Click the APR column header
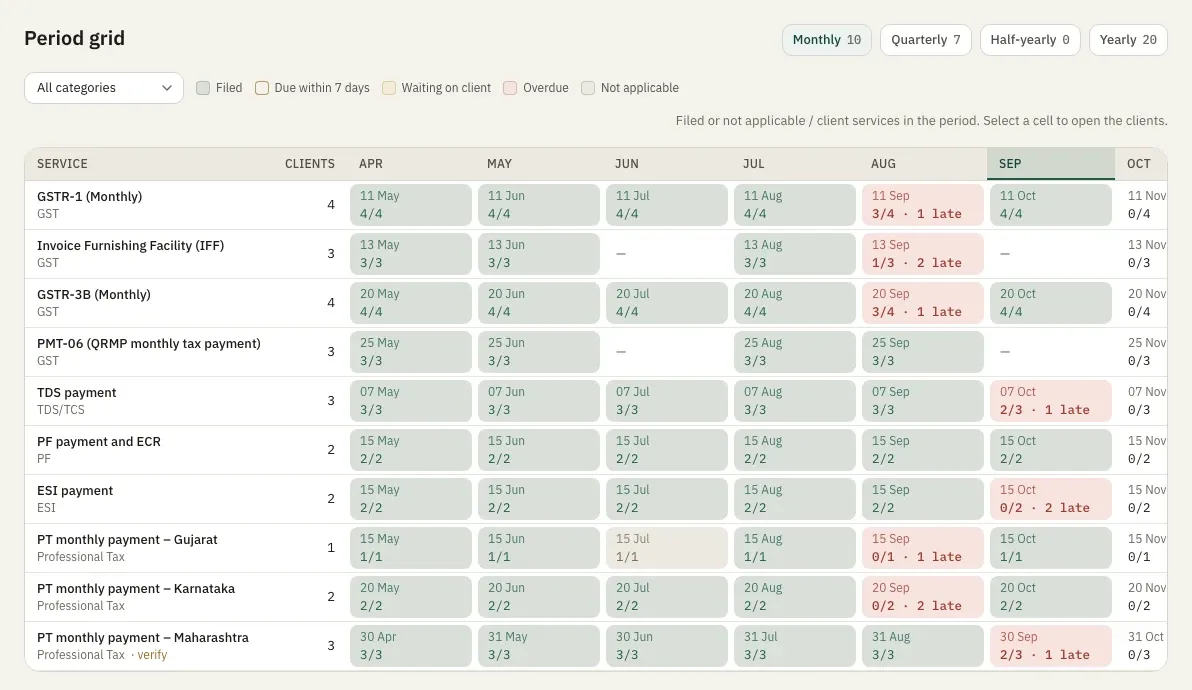 411,164
